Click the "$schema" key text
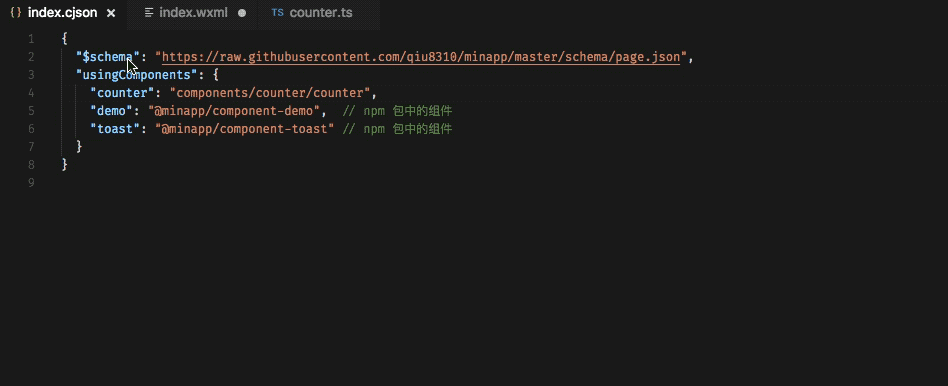This screenshot has width=948, height=386. point(108,57)
